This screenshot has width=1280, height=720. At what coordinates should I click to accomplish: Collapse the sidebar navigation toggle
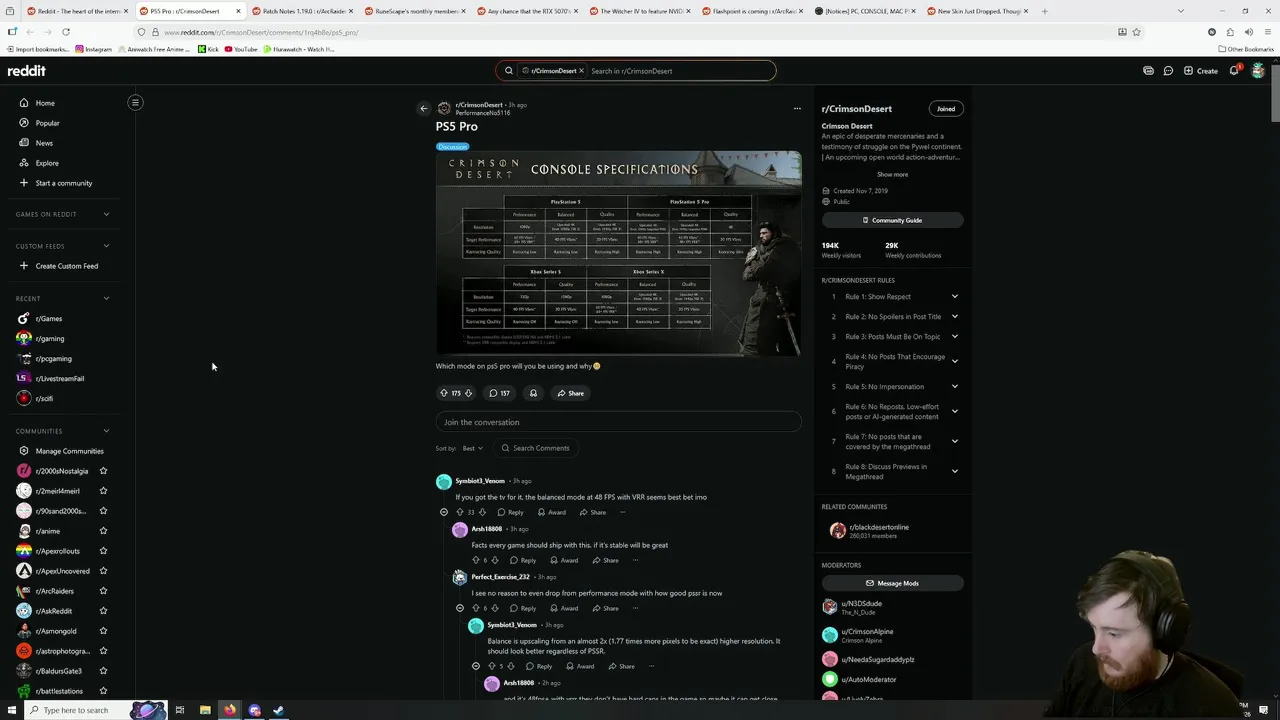tap(135, 102)
